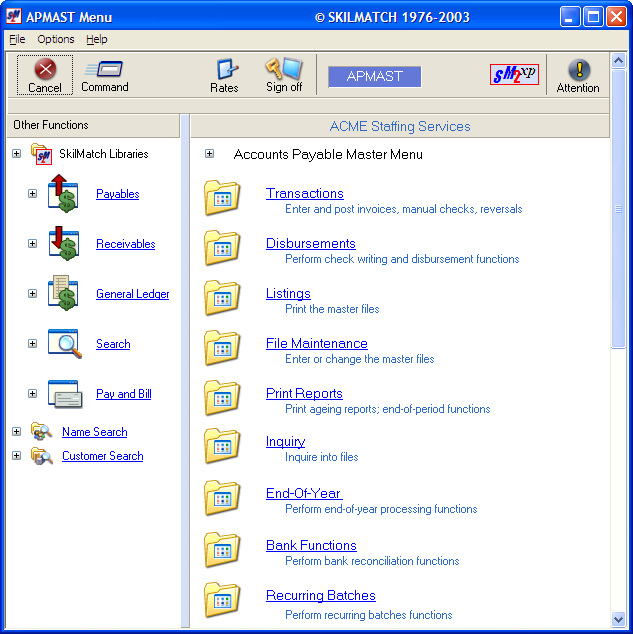Click the Name Search folder icon
This screenshot has height=634, width=633.
[41, 432]
